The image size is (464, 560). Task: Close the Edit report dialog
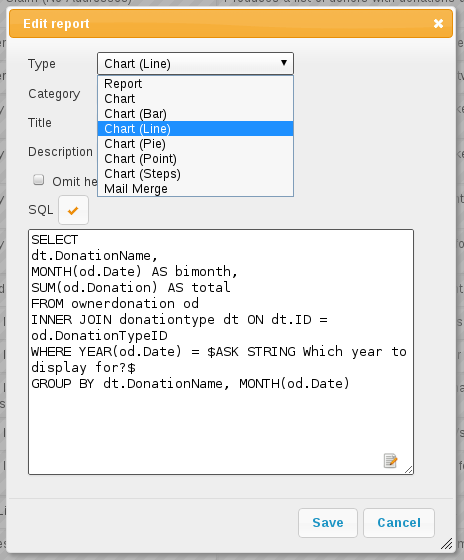438,24
